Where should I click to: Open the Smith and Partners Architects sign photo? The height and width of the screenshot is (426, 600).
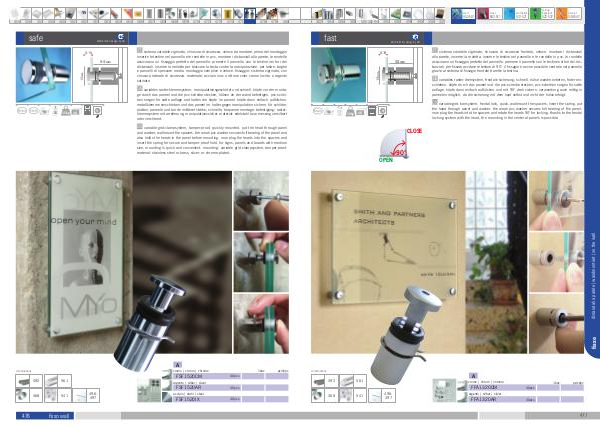click(419, 262)
